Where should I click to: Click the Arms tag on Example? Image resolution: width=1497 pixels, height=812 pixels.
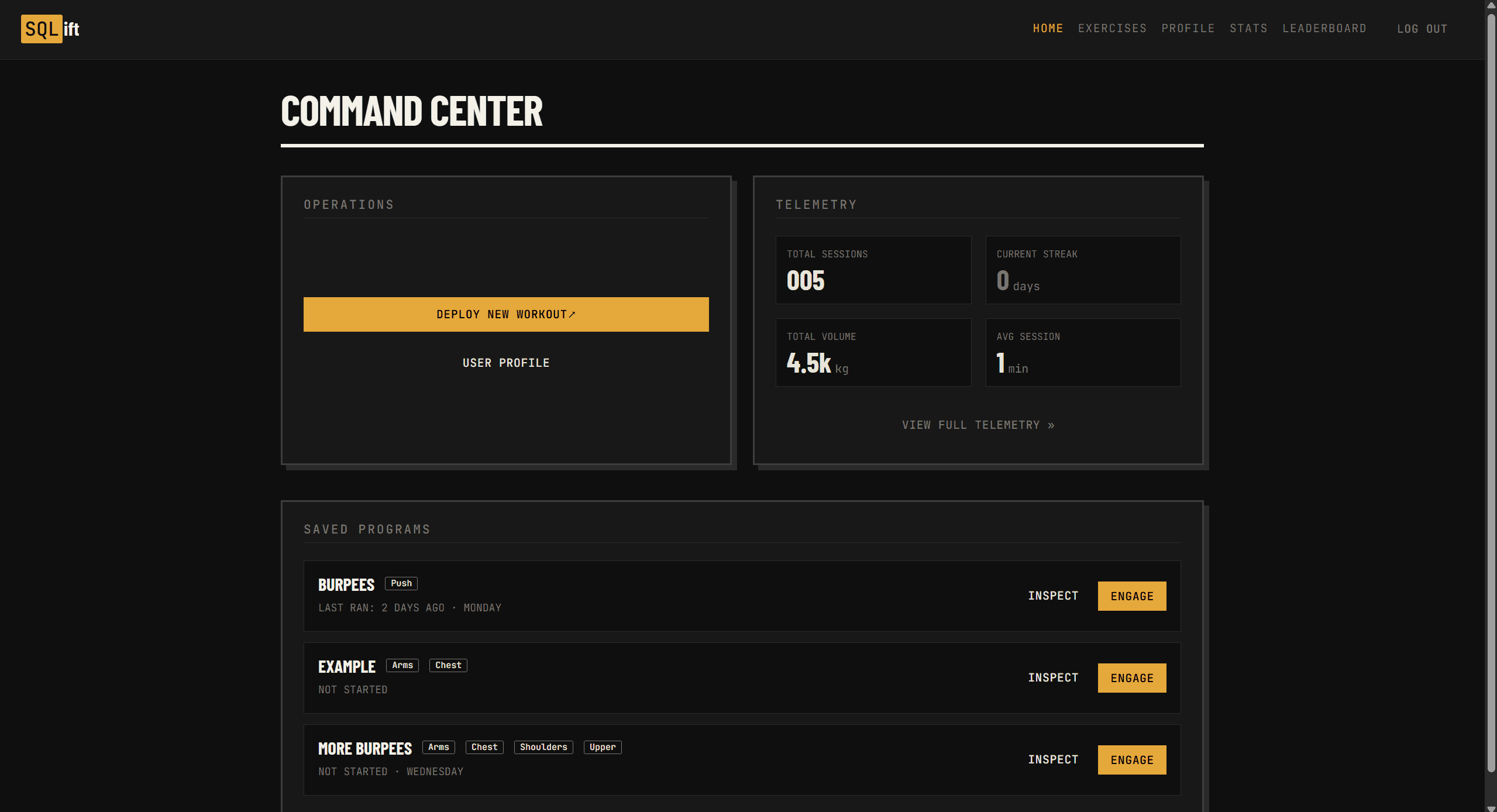(402, 665)
